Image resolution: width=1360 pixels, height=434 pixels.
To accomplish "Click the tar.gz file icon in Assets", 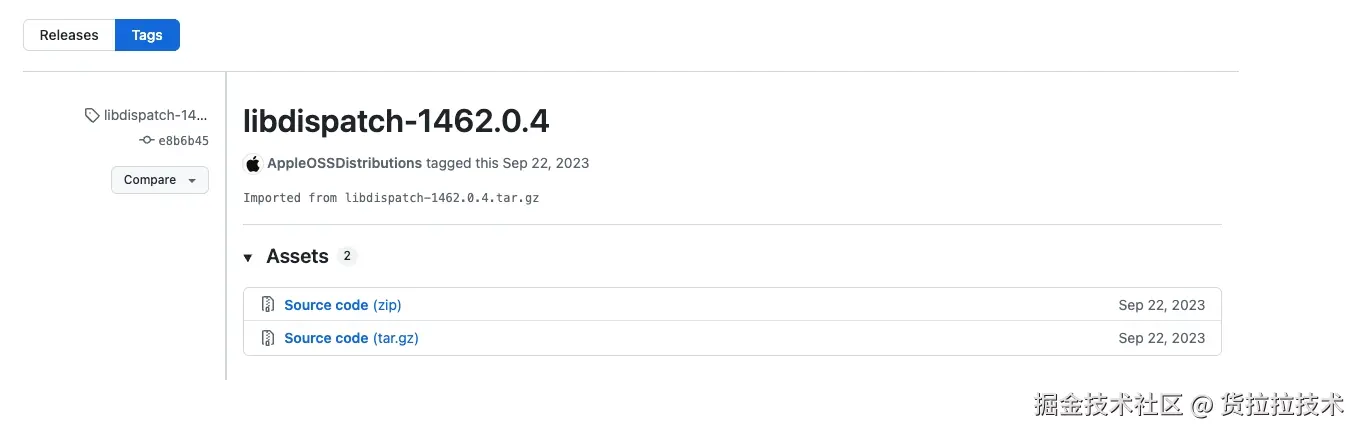I will coord(268,338).
